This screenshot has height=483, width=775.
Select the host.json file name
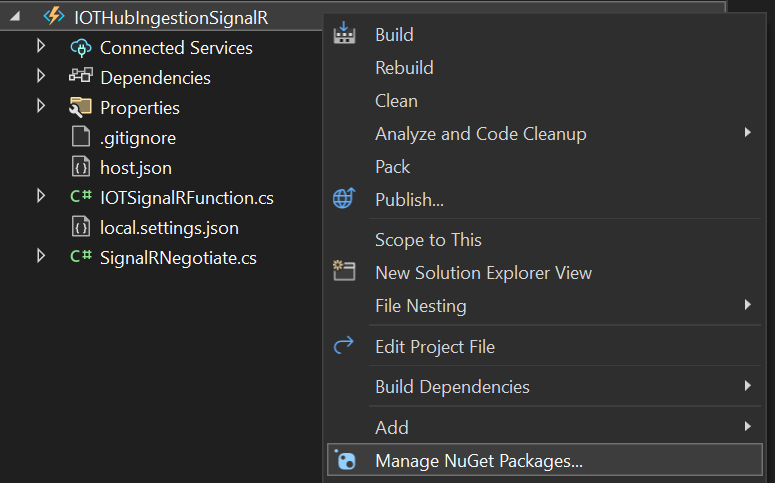point(136,168)
